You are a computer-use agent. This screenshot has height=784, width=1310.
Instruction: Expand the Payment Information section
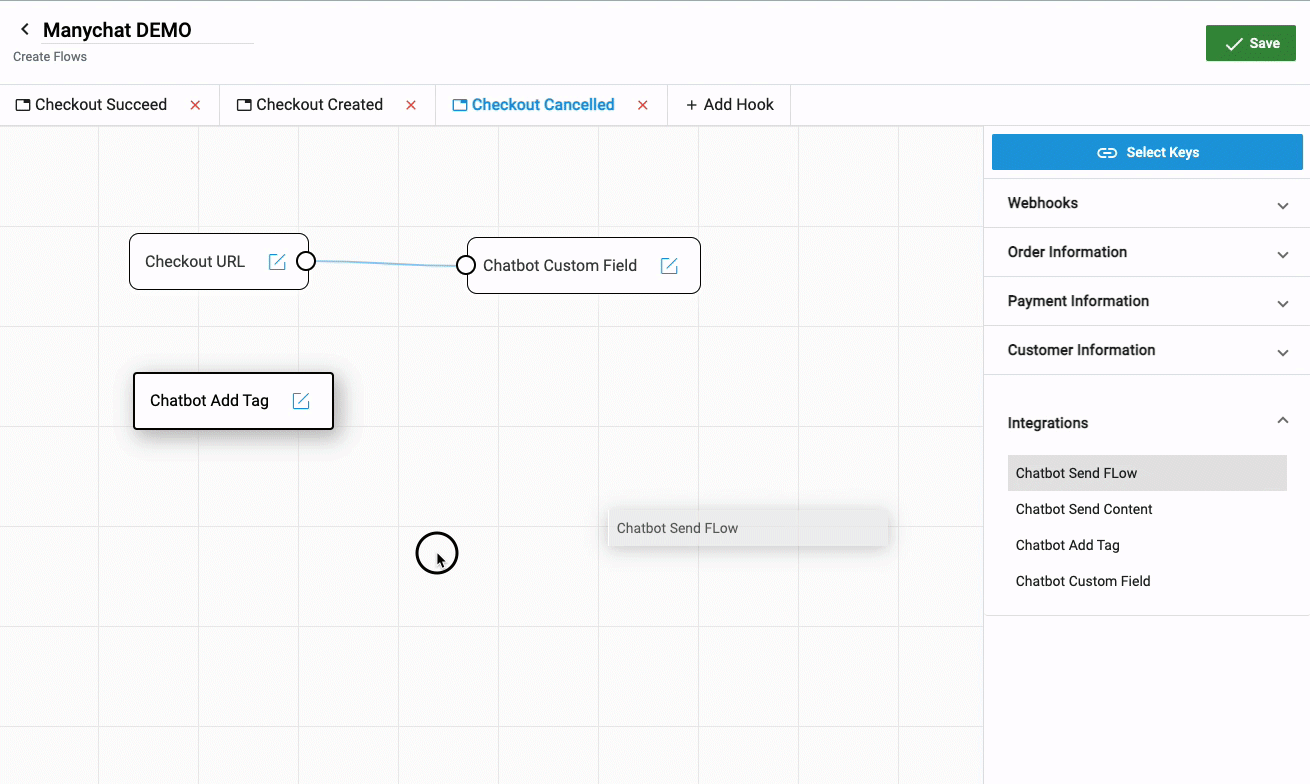[1147, 301]
